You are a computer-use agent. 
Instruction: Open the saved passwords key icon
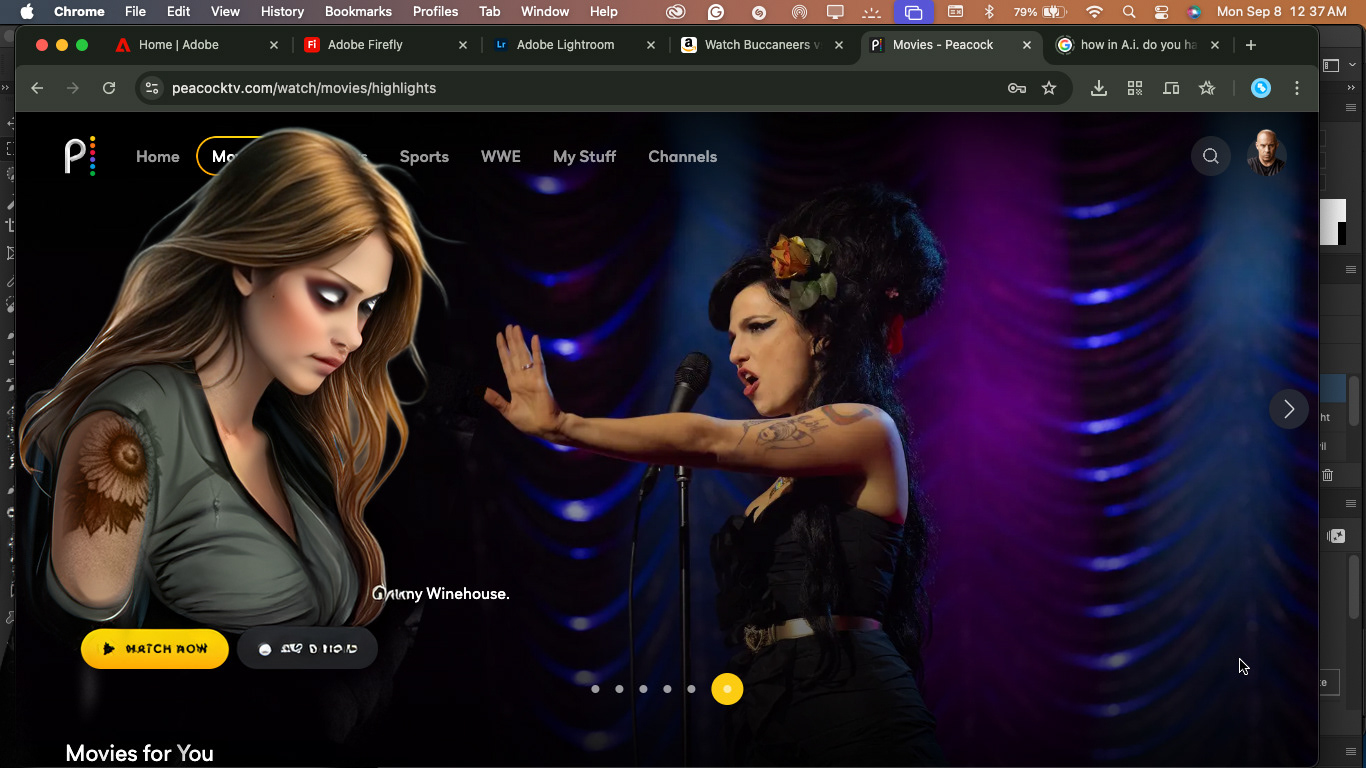pos(1017,88)
